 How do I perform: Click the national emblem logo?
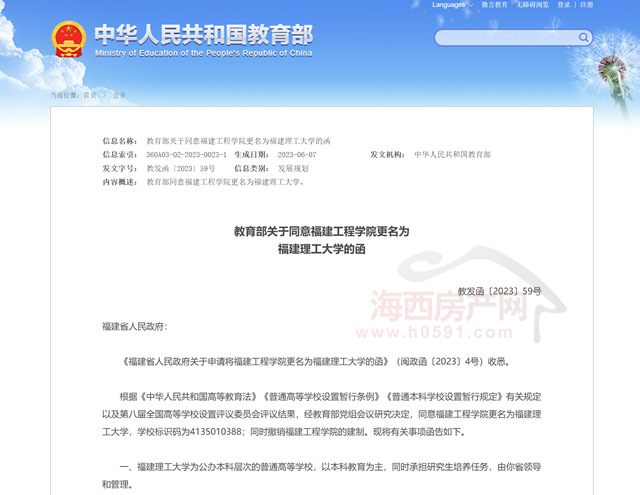coord(69,39)
